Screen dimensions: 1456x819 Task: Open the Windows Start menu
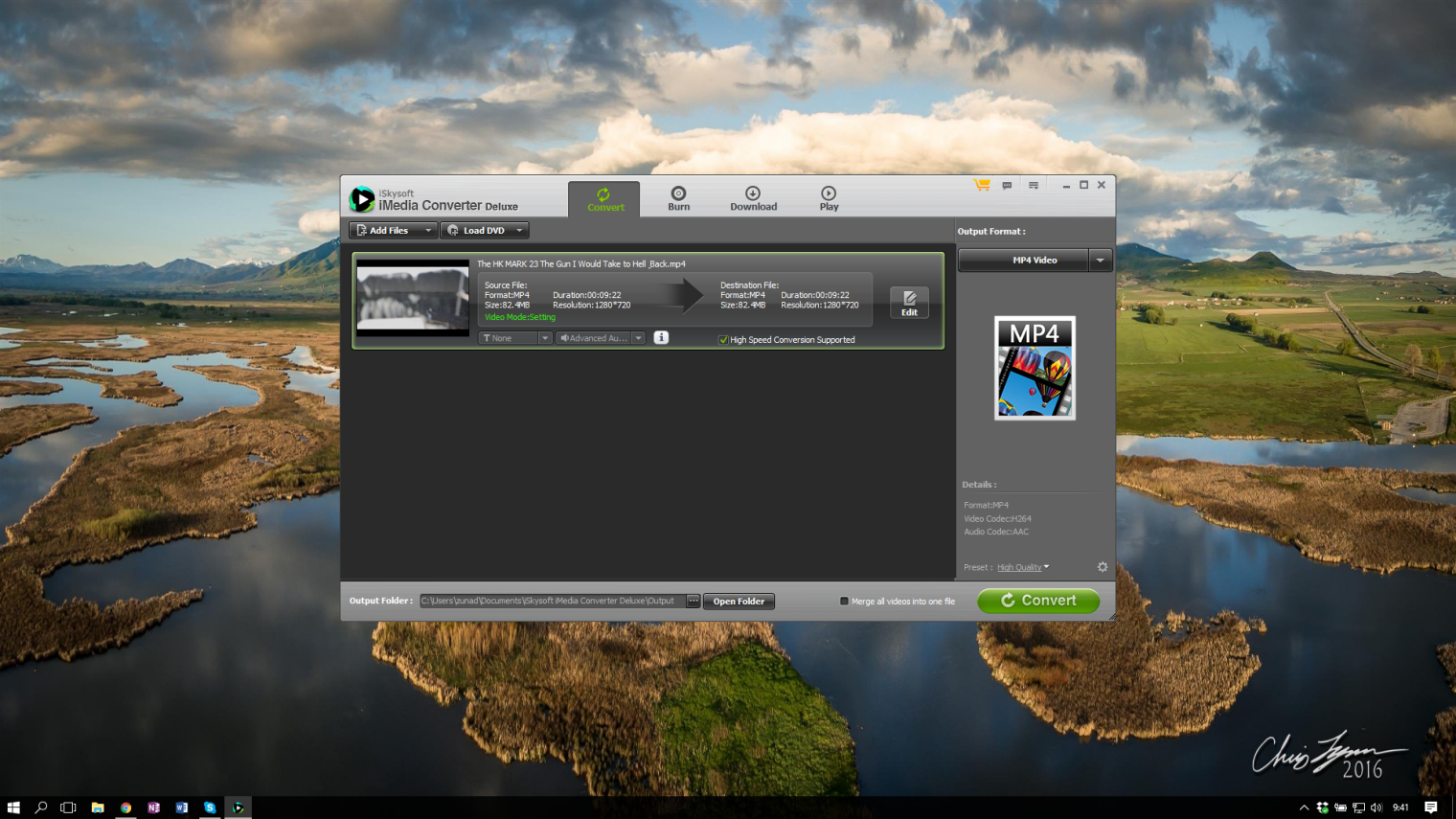point(13,808)
